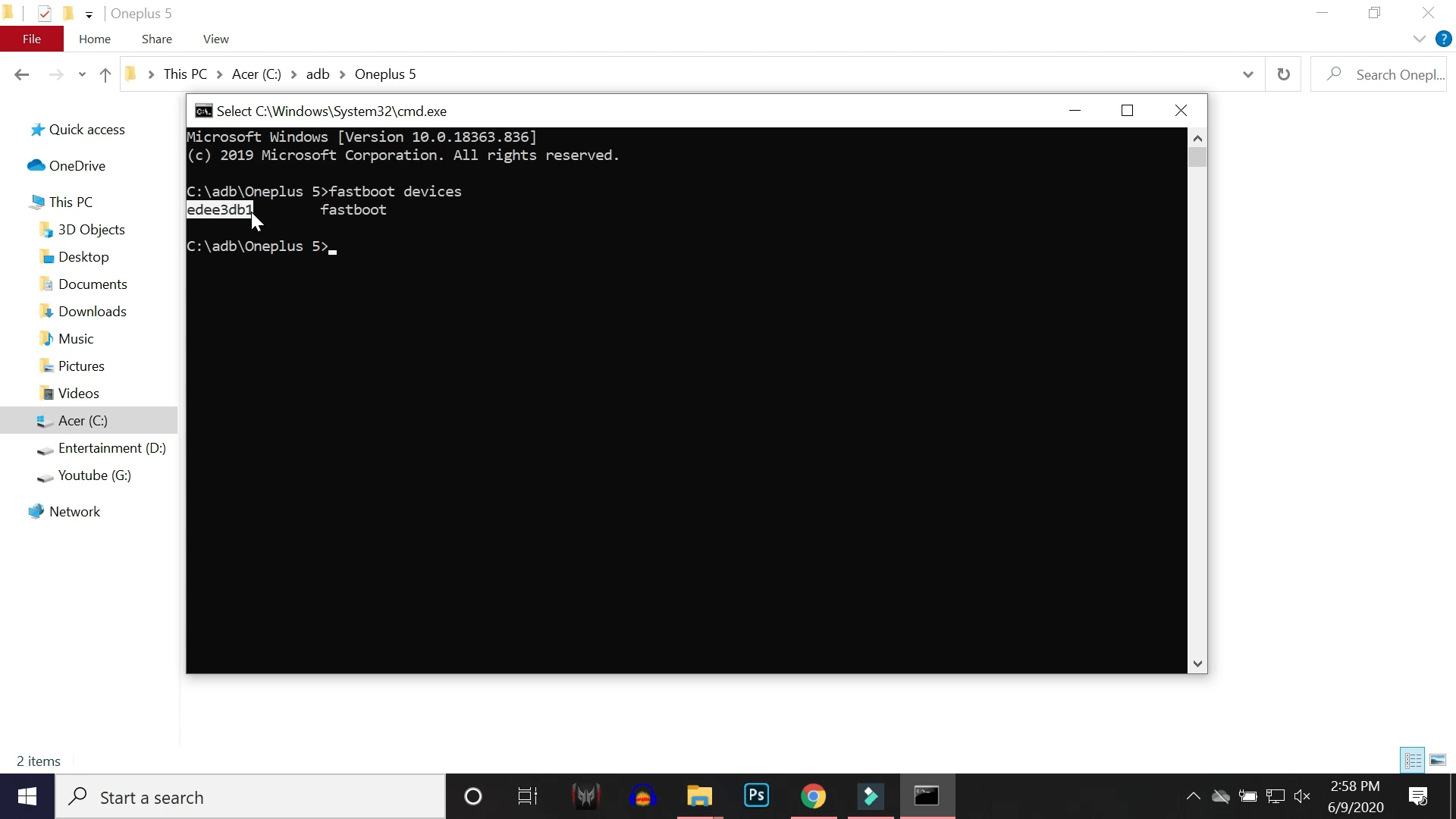Open Cortana from taskbar
The width and height of the screenshot is (1456, 819).
click(x=473, y=796)
